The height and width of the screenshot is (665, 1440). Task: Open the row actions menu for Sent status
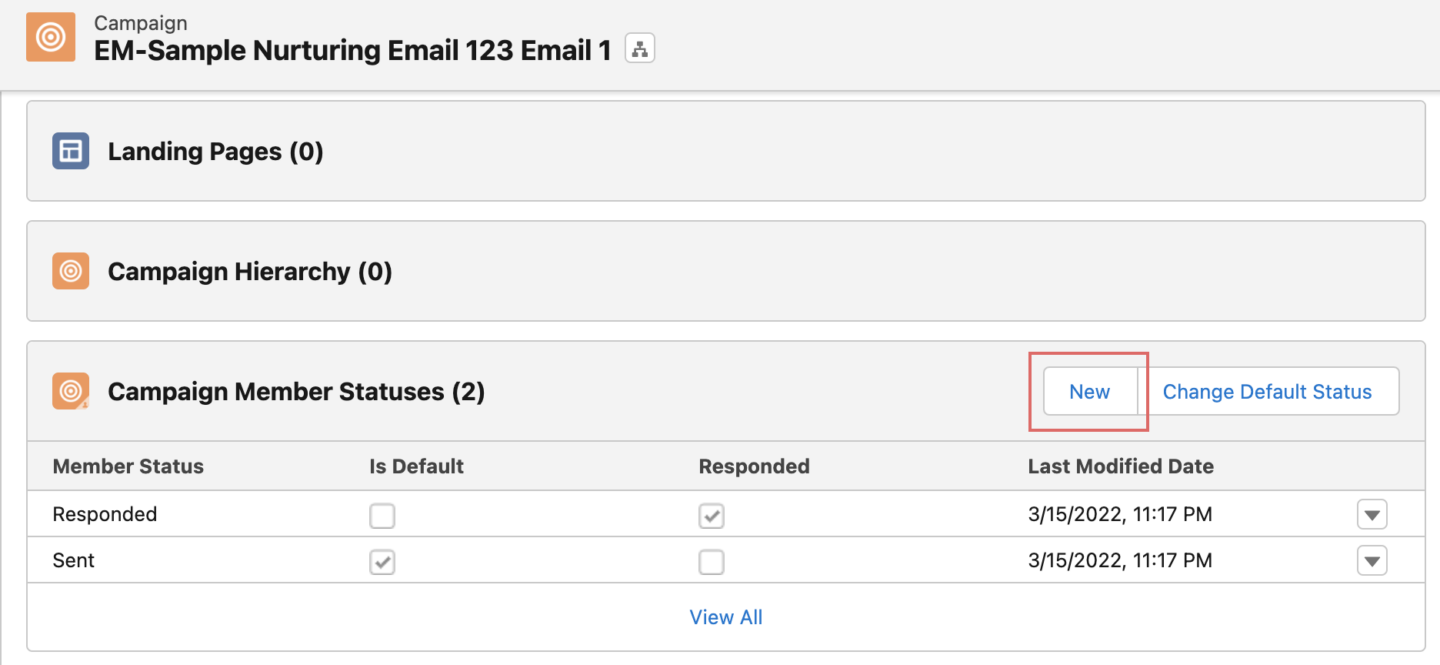pos(1371,561)
